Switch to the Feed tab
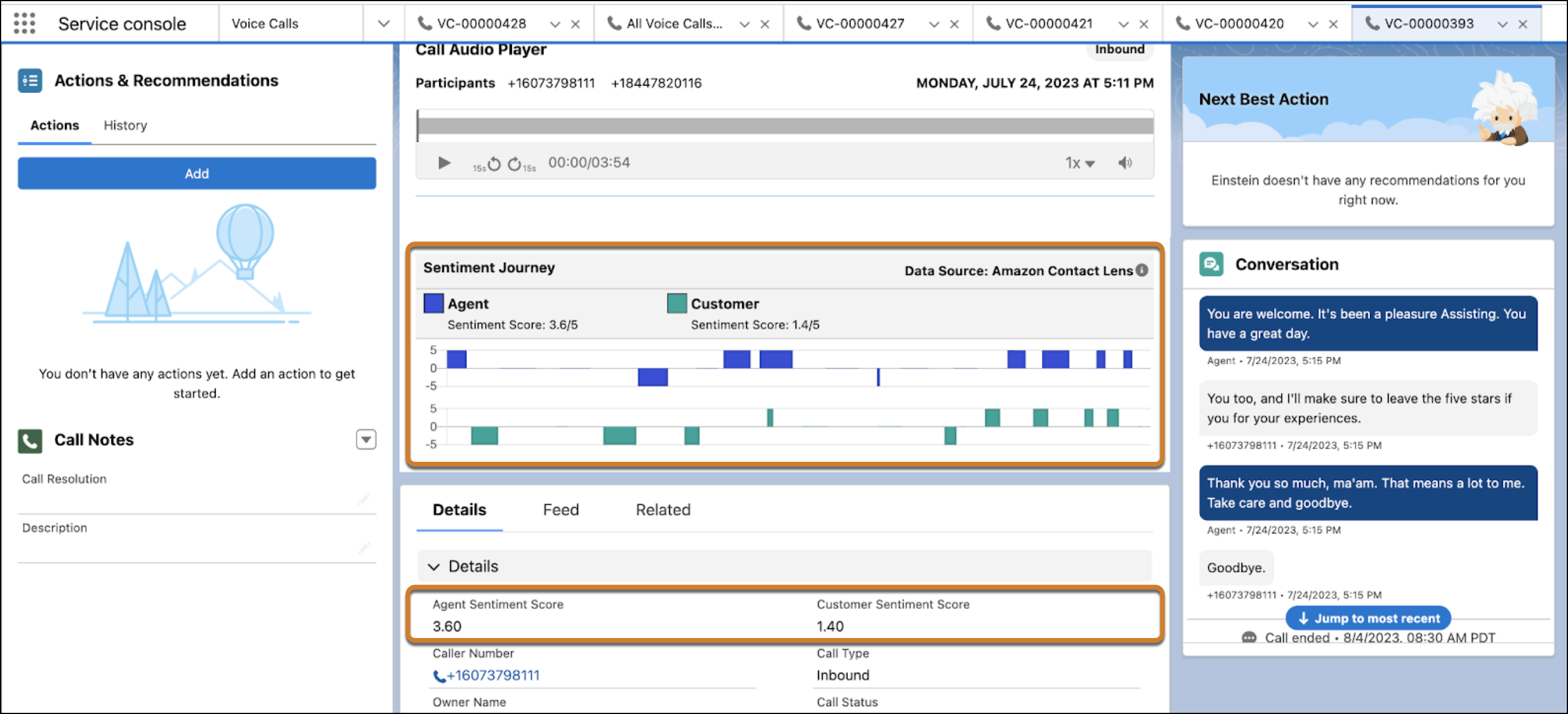Image resolution: width=1568 pixels, height=714 pixels. (560, 510)
